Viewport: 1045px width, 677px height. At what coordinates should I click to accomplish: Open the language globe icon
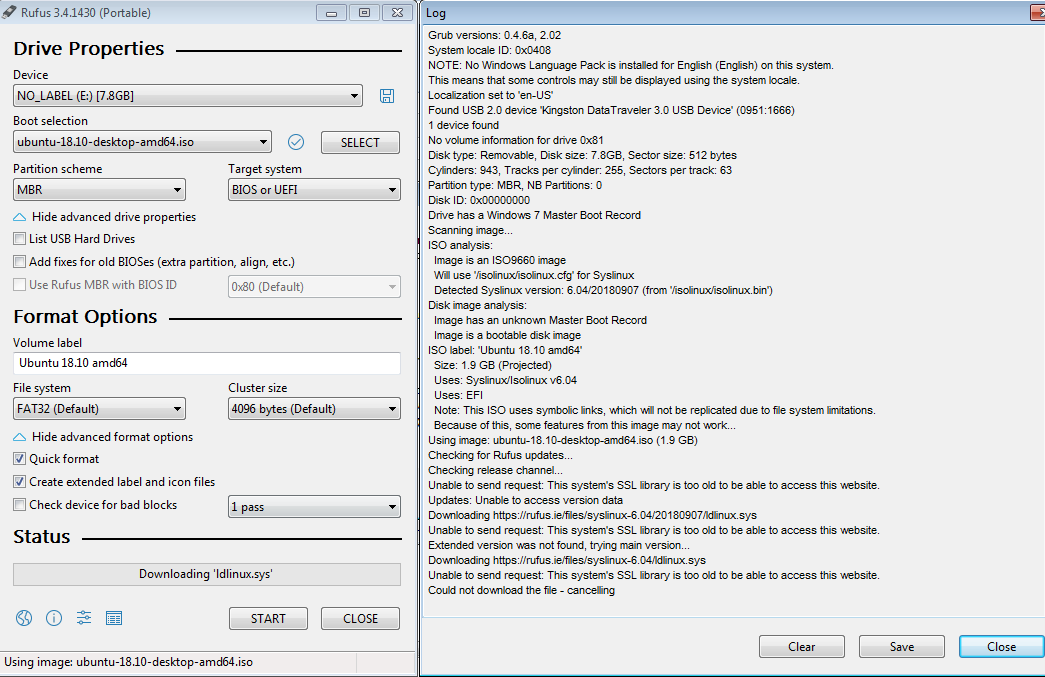coord(24,618)
